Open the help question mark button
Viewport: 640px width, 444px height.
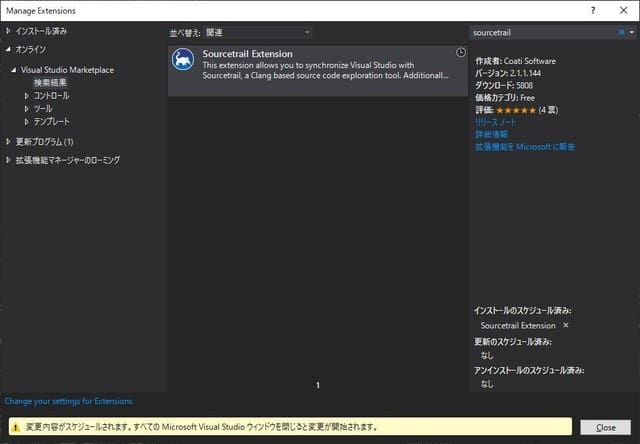(x=594, y=10)
